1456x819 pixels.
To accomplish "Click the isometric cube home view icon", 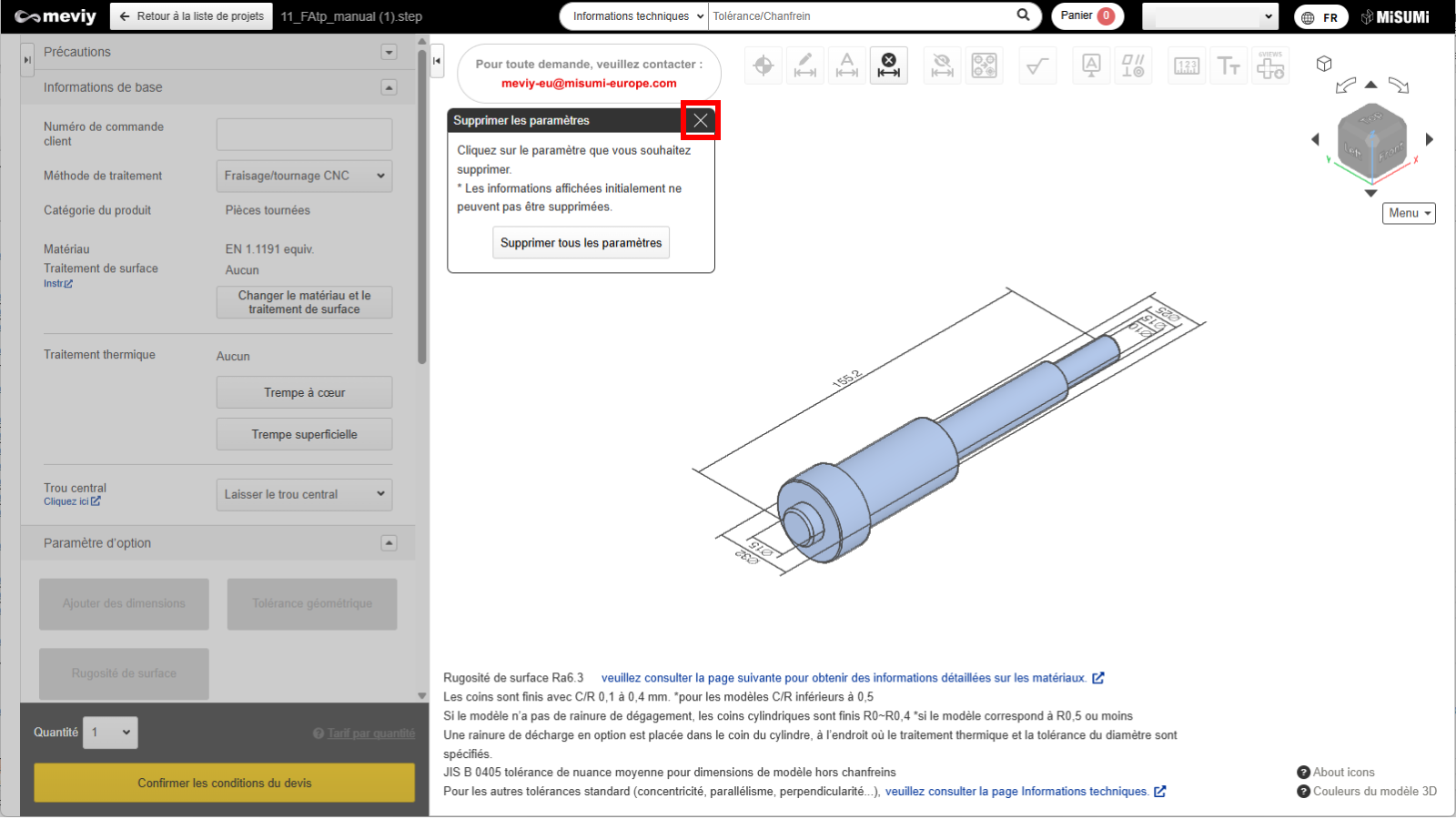I will [1324, 64].
